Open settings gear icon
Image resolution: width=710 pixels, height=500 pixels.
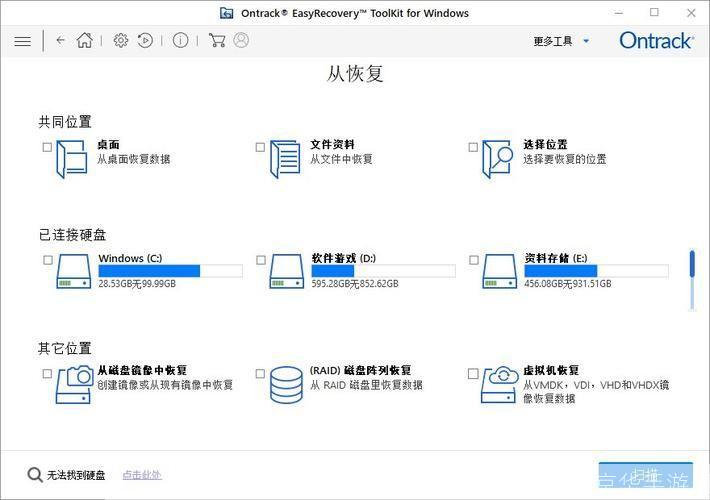[120, 40]
